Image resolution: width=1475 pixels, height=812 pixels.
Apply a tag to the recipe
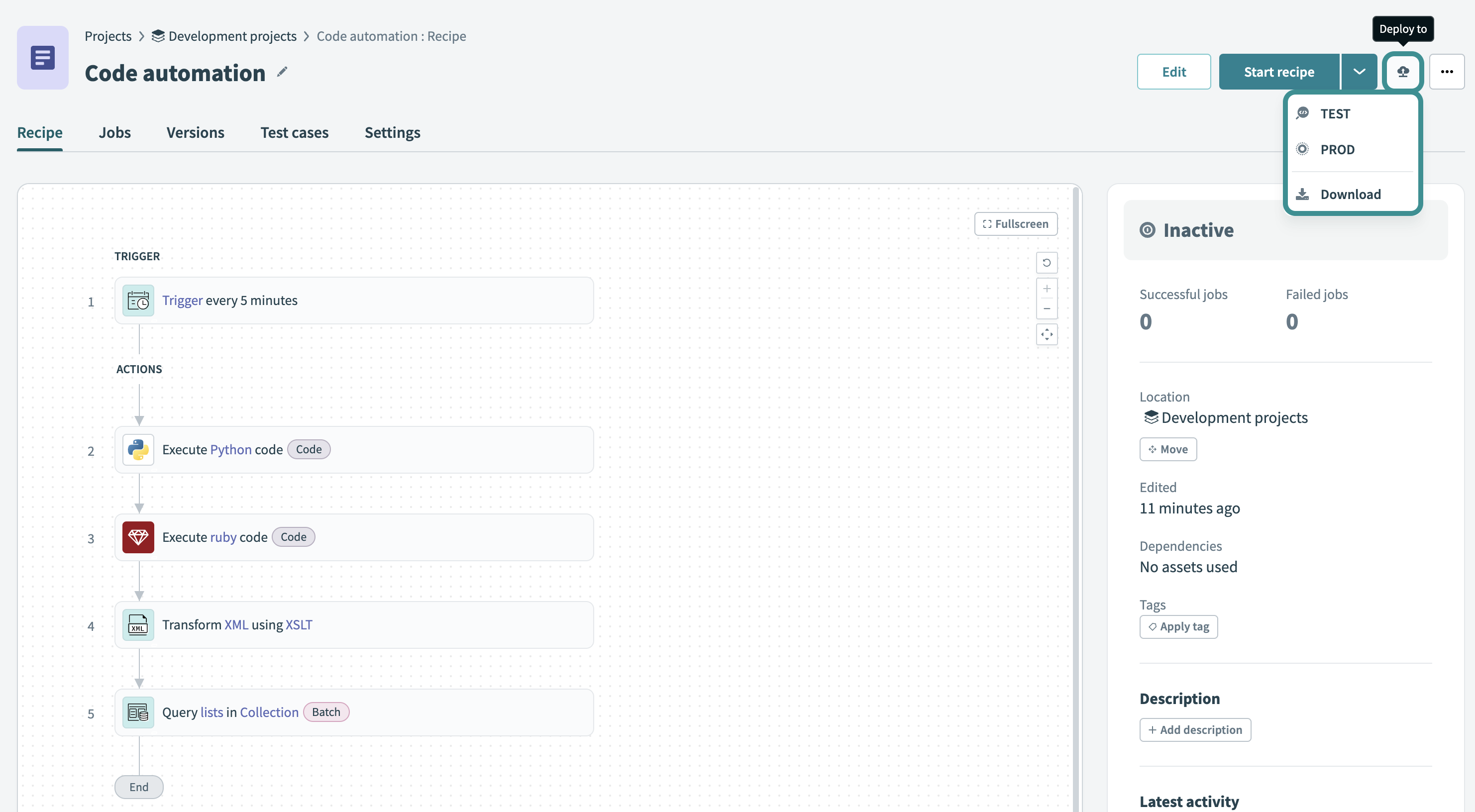click(1178, 626)
